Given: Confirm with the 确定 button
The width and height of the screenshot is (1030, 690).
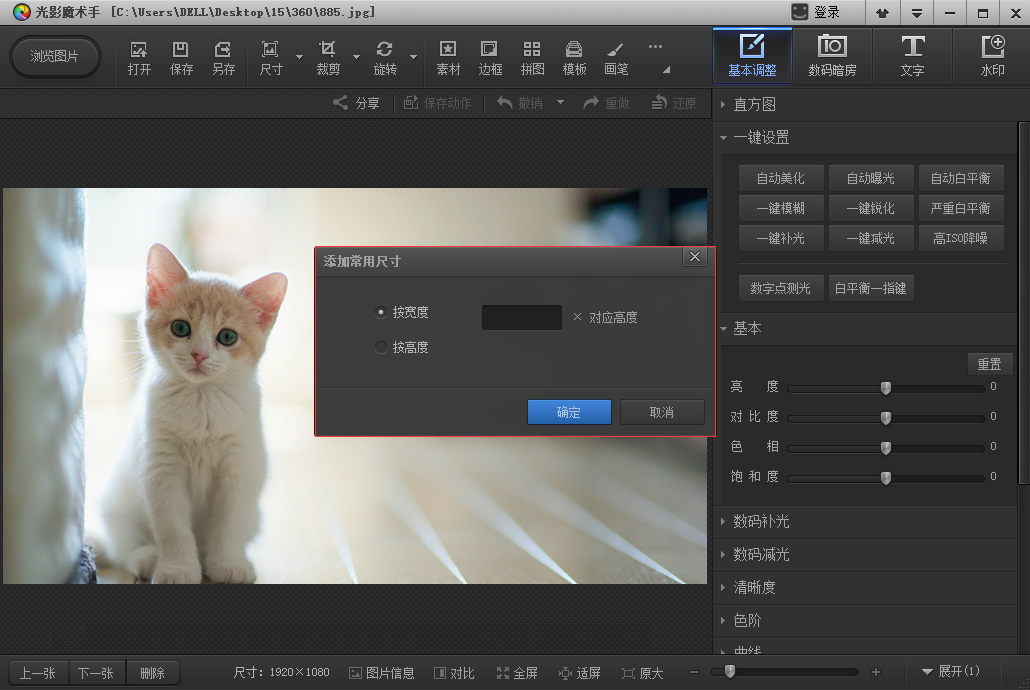Looking at the screenshot, I should click(569, 412).
